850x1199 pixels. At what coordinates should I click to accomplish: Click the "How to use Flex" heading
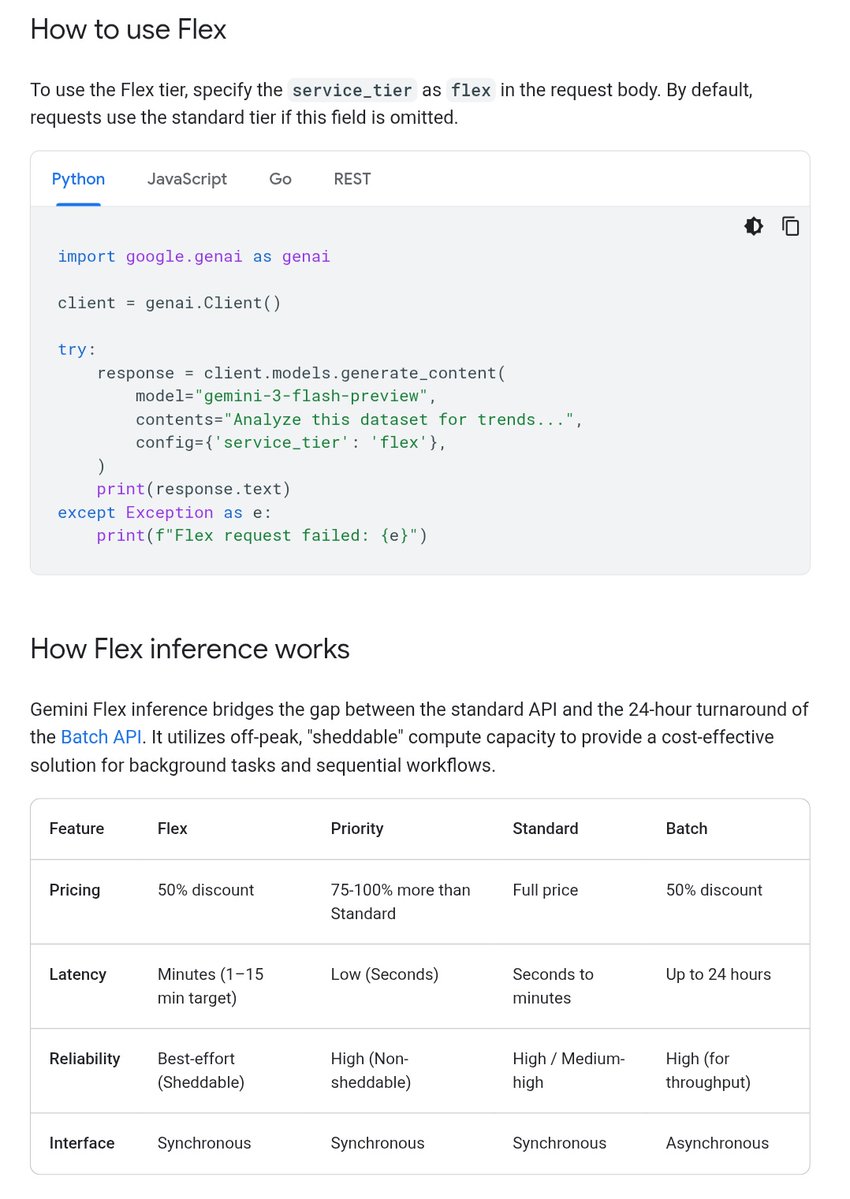128,30
